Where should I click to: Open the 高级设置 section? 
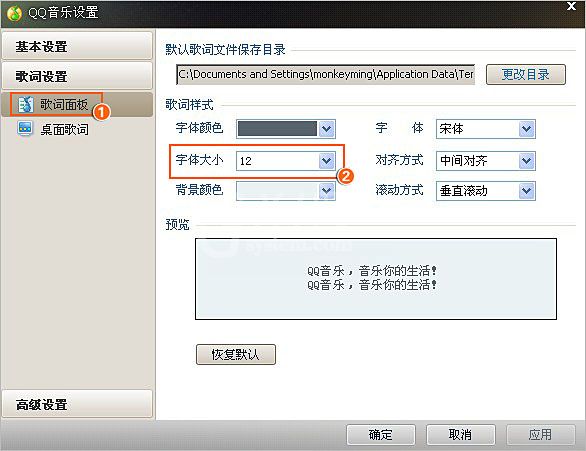[x=77, y=404]
